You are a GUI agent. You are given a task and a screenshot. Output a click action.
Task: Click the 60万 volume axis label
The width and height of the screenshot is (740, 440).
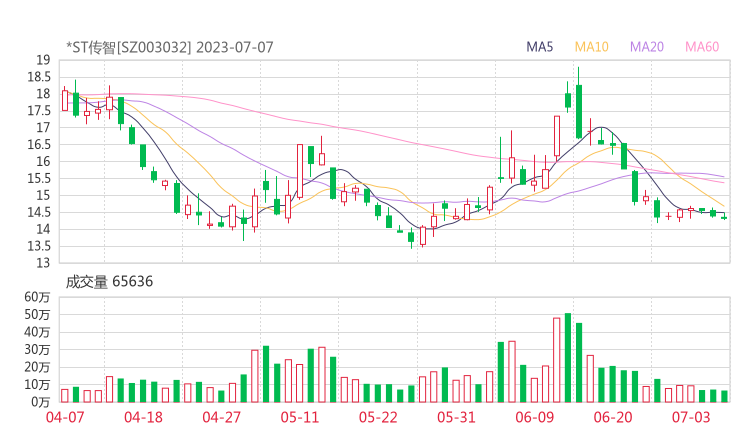37,298
